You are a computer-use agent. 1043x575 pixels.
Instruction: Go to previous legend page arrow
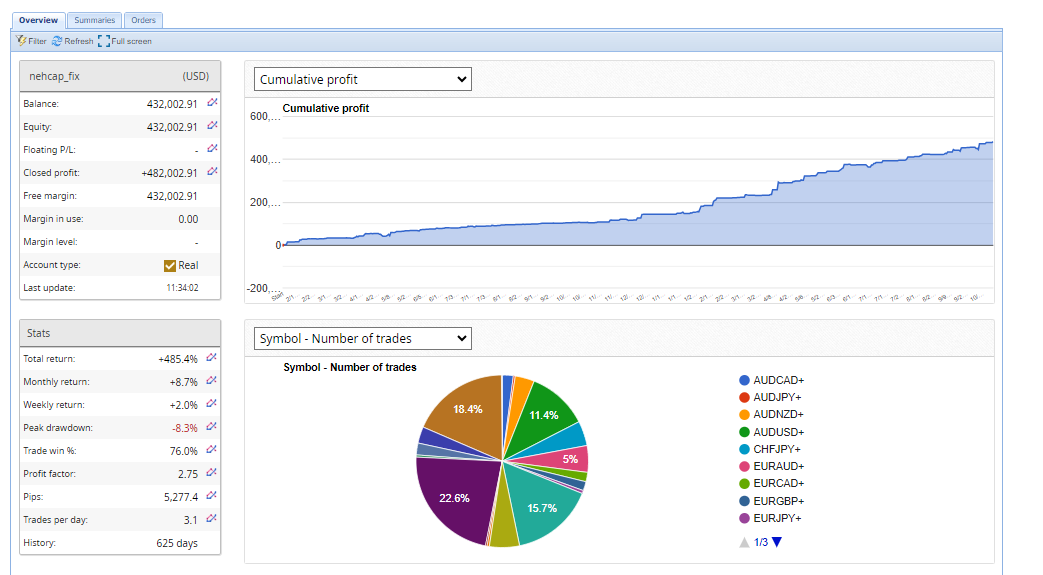click(x=744, y=542)
